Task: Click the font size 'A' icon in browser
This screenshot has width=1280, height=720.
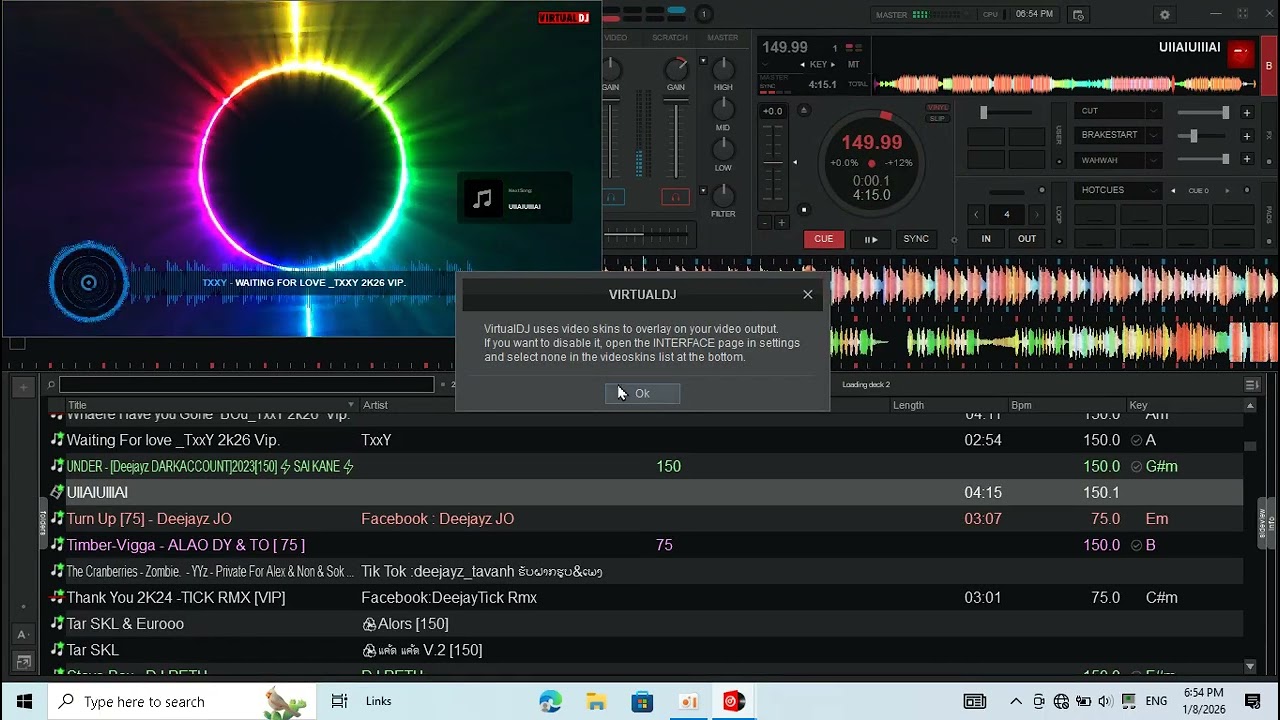Action: pos(23,635)
